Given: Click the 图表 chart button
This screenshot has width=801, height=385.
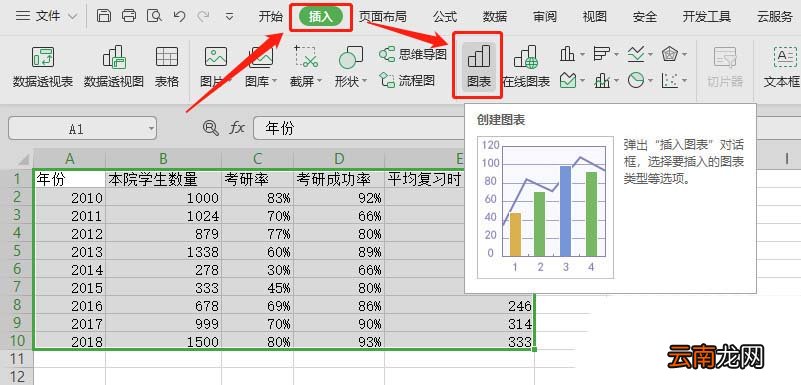Looking at the screenshot, I should tap(479, 66).
